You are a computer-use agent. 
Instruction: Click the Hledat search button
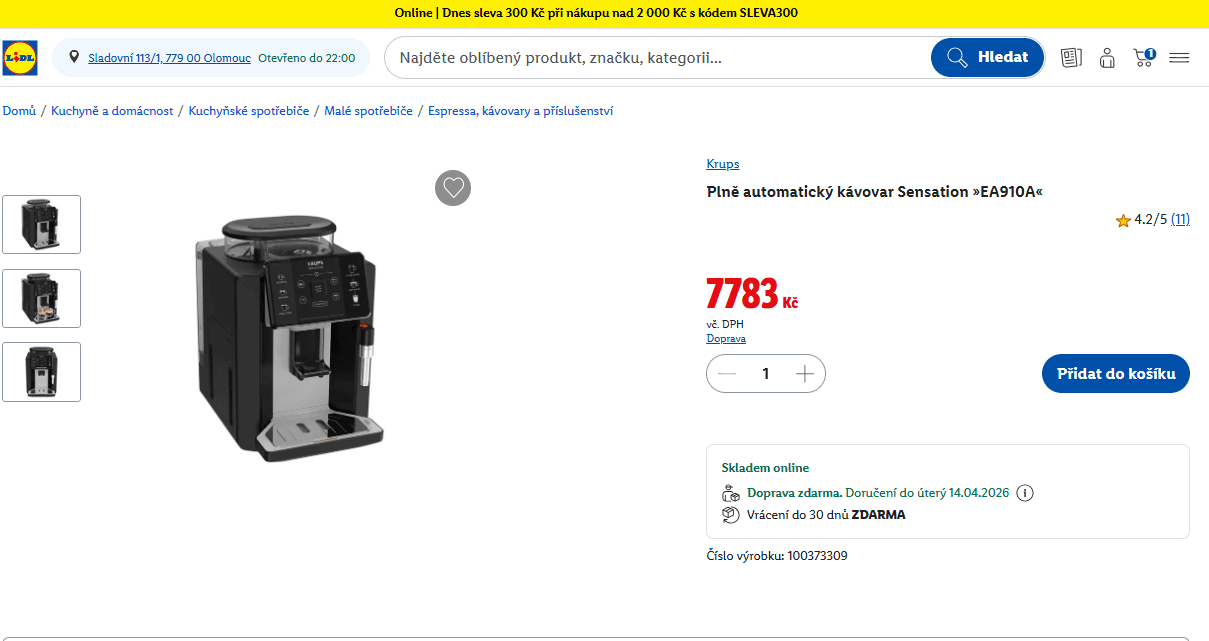click(x=987, y=57)
